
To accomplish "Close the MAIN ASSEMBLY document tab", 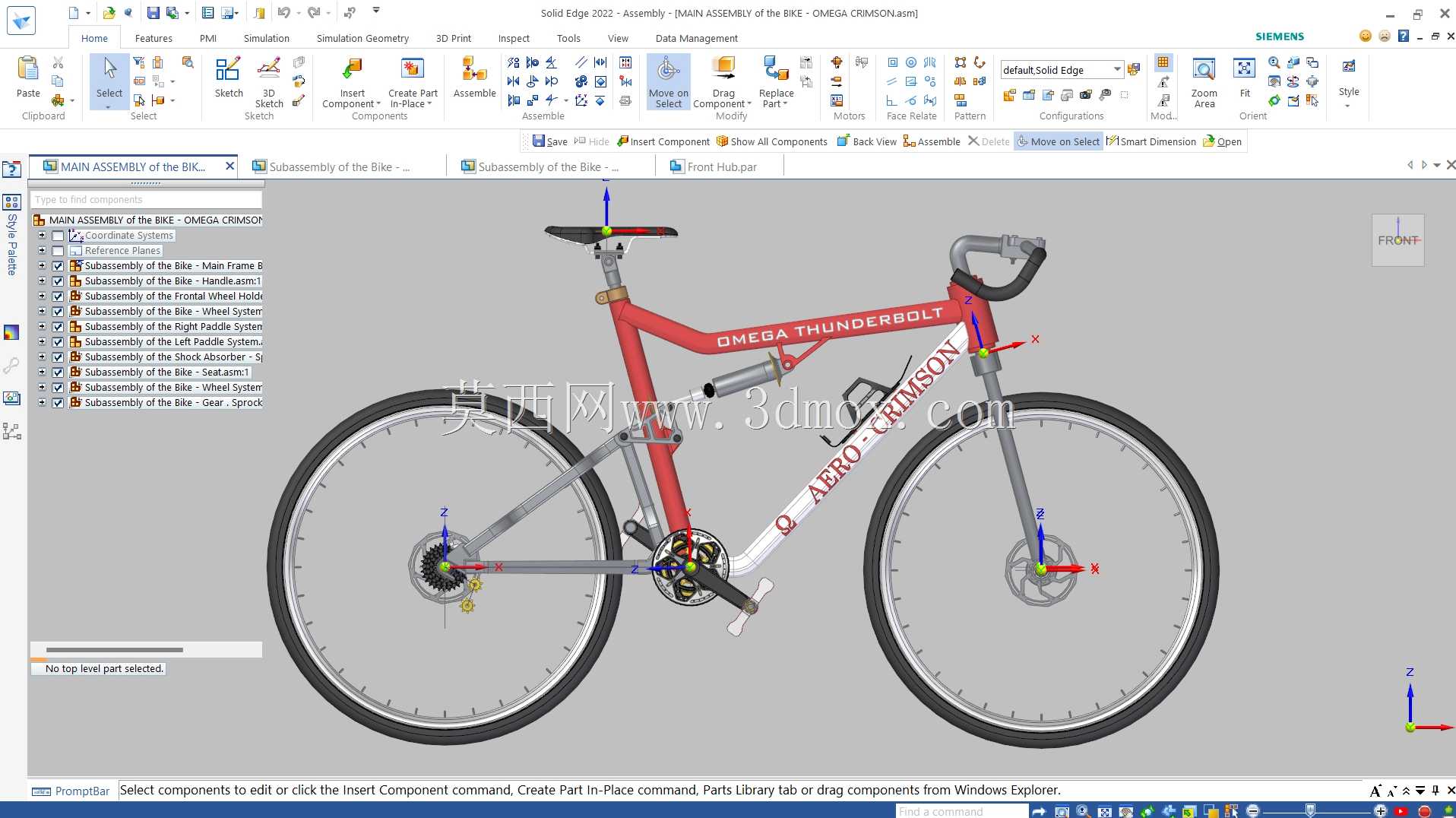I will coord(229,166).
